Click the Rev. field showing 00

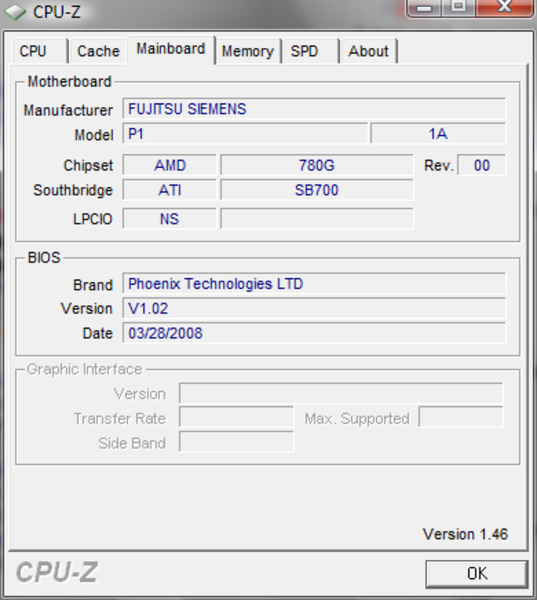482,165
